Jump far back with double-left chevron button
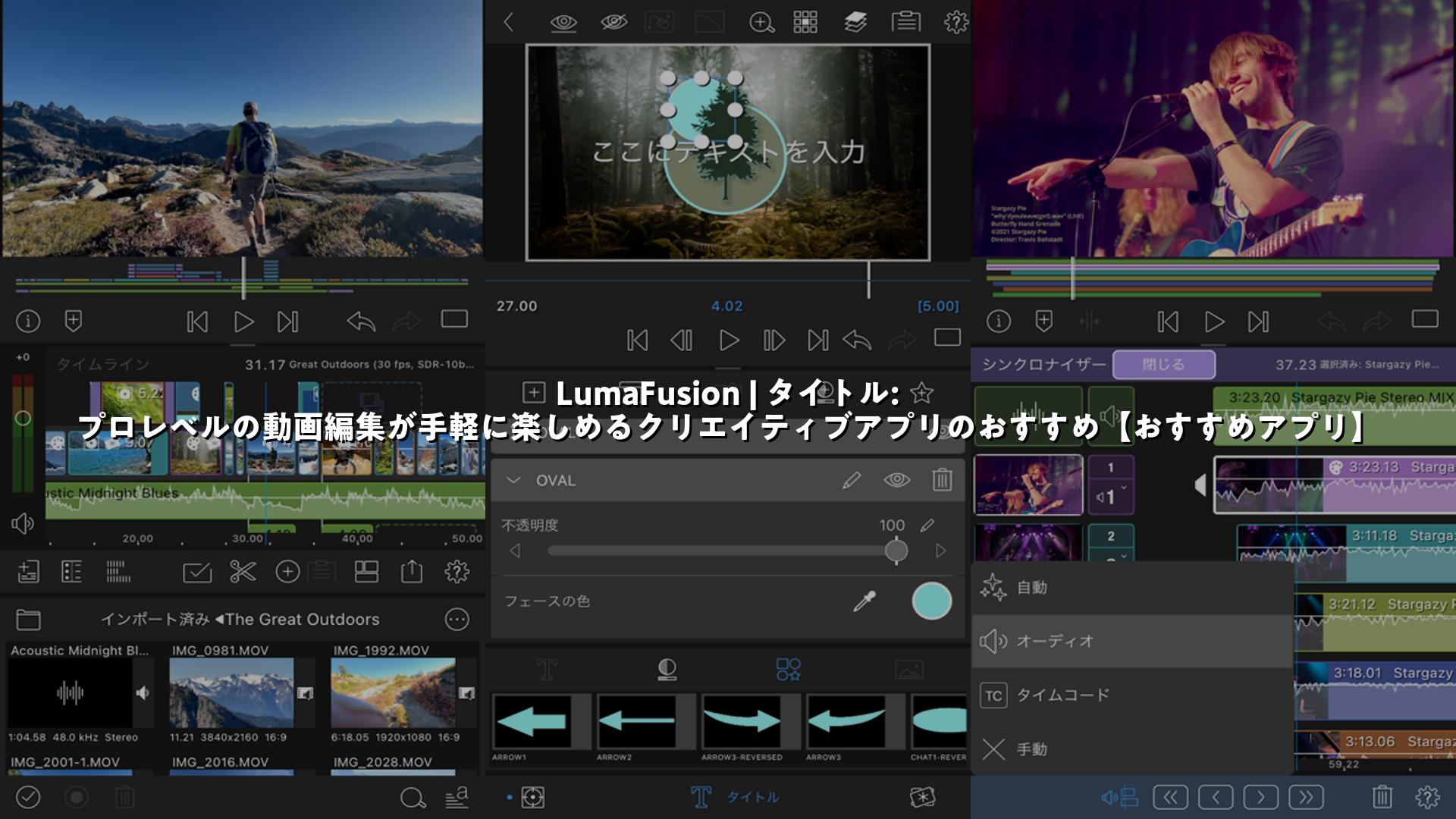 coord(1171,797)
